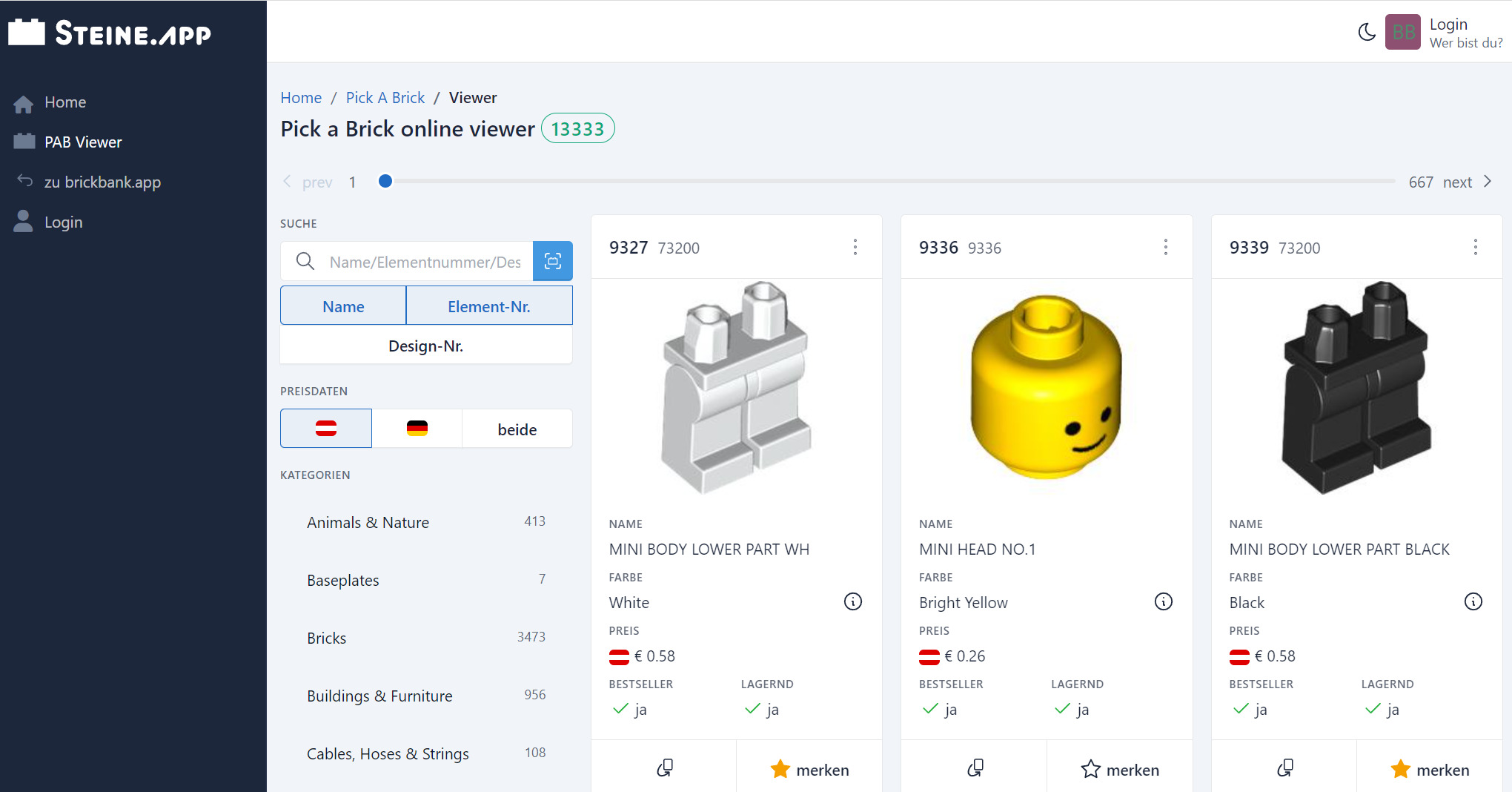This screenshot has height=792, width=1512.
Task: Select Austrian flag price data
Action: click(x=325, y=428)
